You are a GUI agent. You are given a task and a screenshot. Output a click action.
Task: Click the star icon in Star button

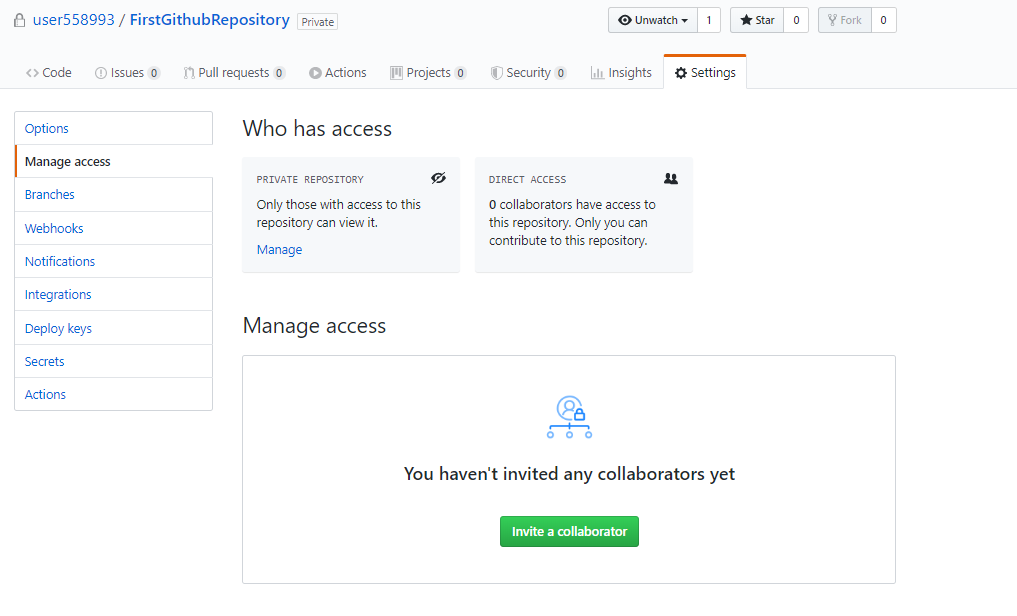746,20
